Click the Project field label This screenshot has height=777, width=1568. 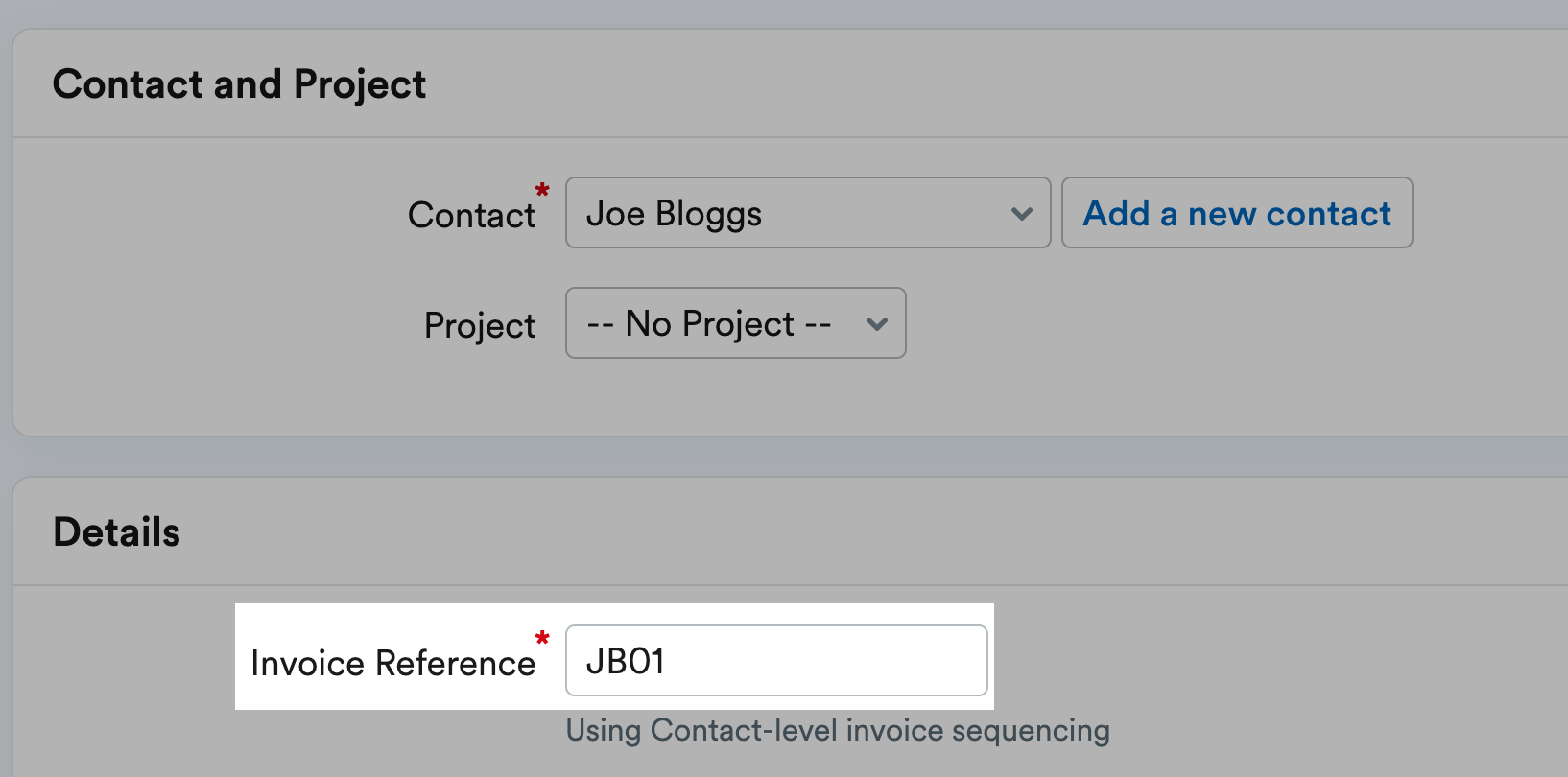(479, 325)
